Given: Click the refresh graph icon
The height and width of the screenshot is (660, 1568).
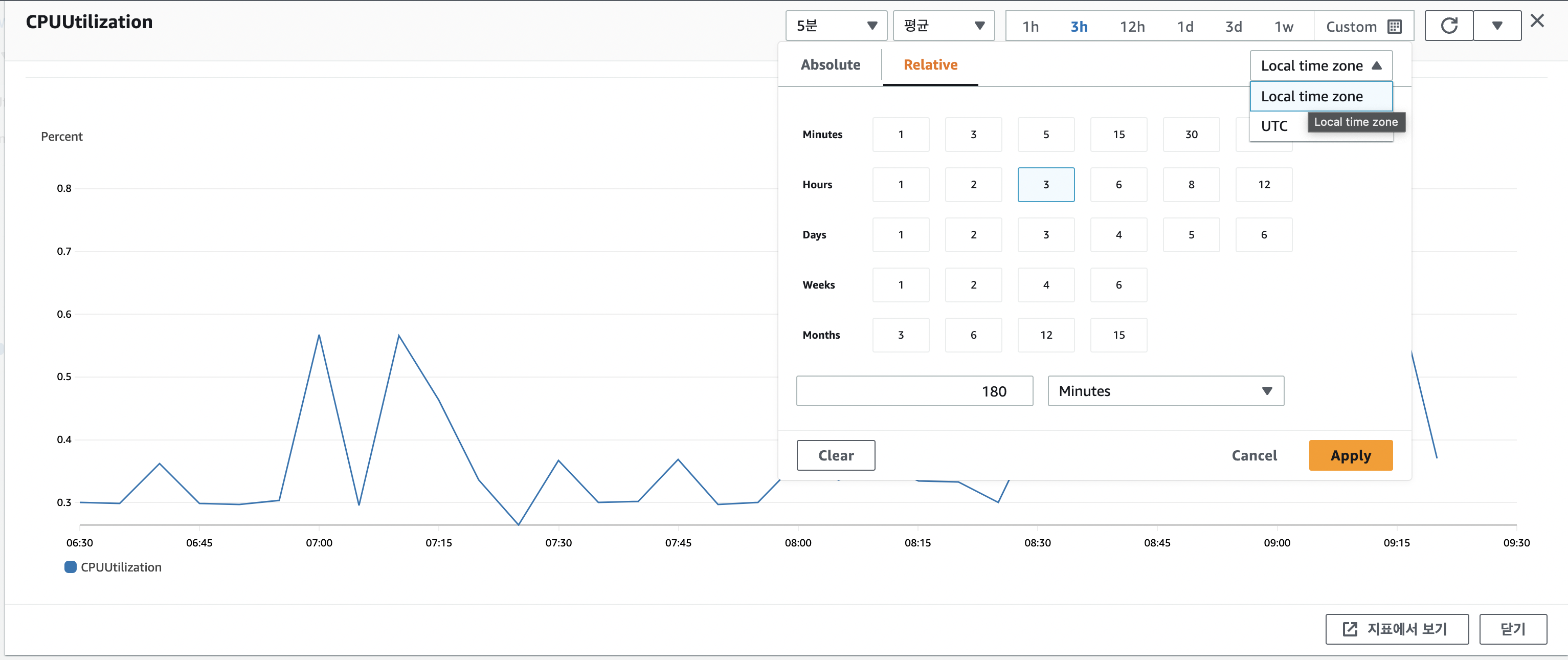Looking at the screenshot, I should 1449,26.
